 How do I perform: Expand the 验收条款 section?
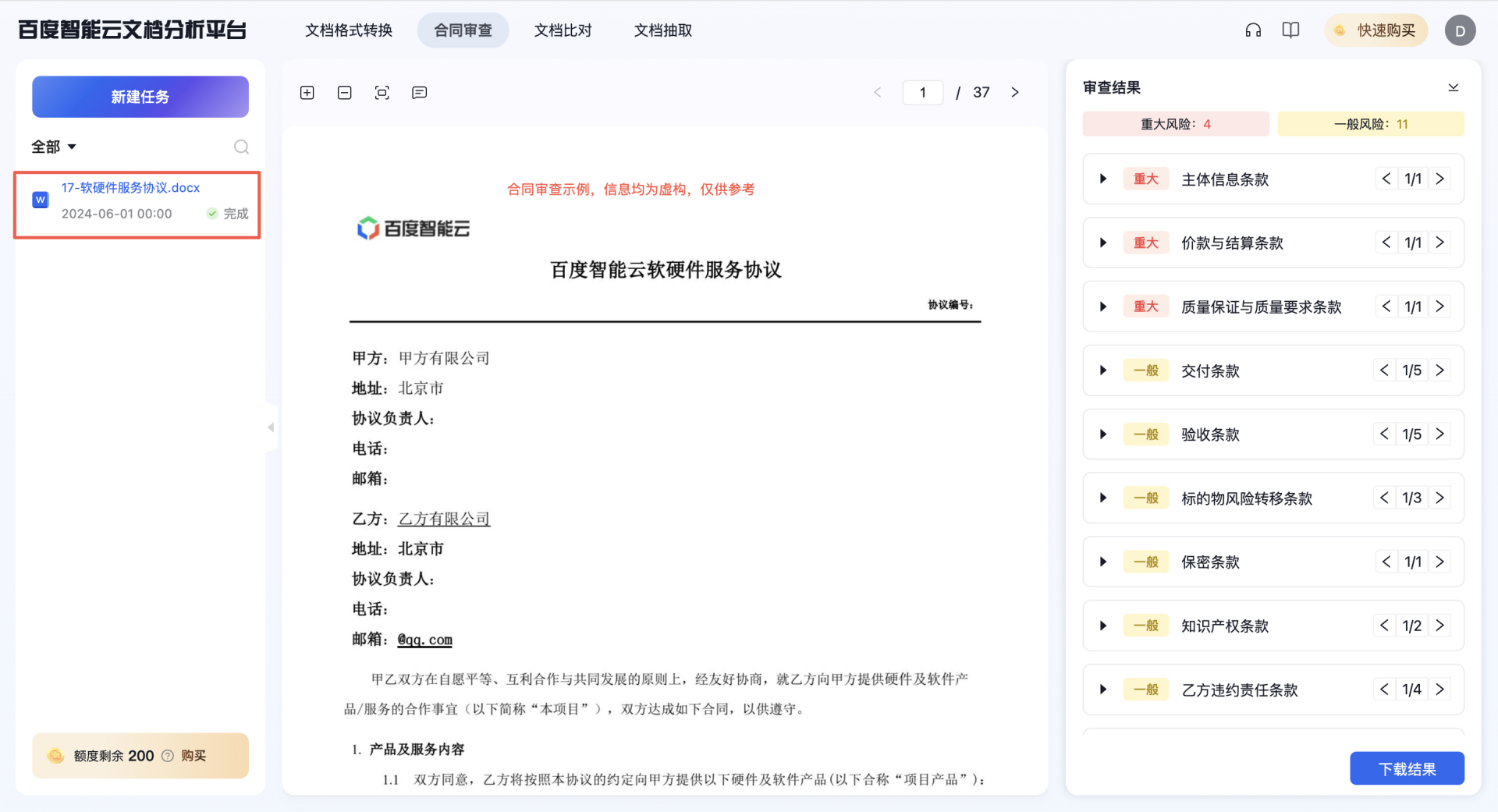tap(1103, 434)
